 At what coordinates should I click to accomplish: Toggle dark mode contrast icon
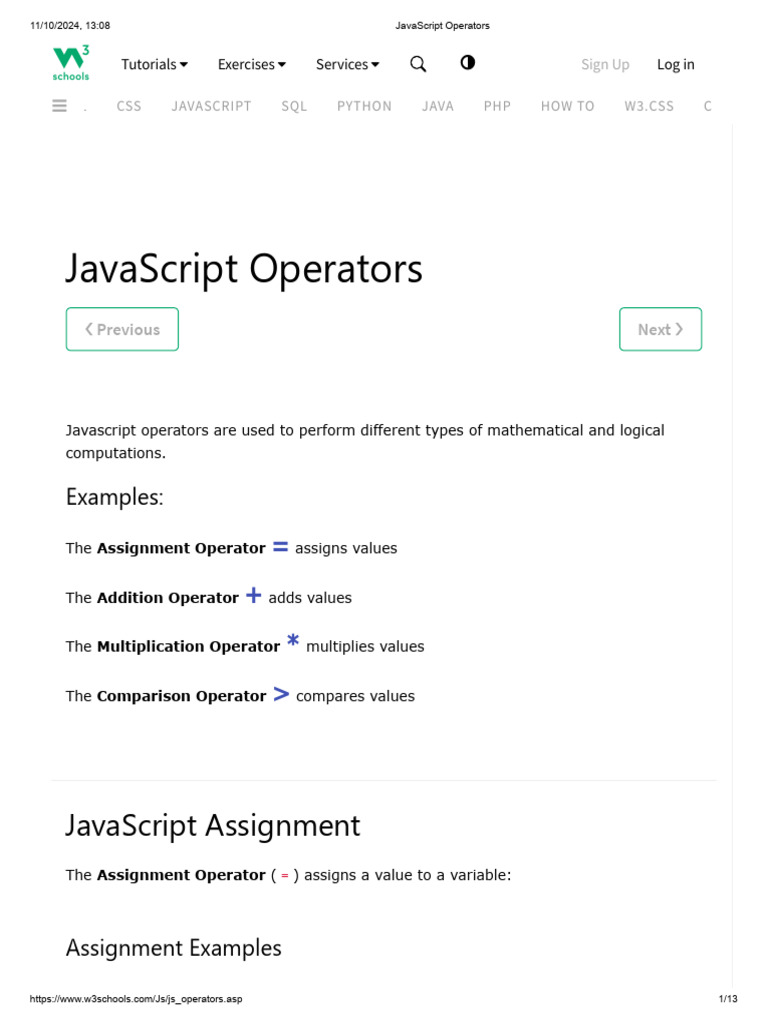click(467, 63)
